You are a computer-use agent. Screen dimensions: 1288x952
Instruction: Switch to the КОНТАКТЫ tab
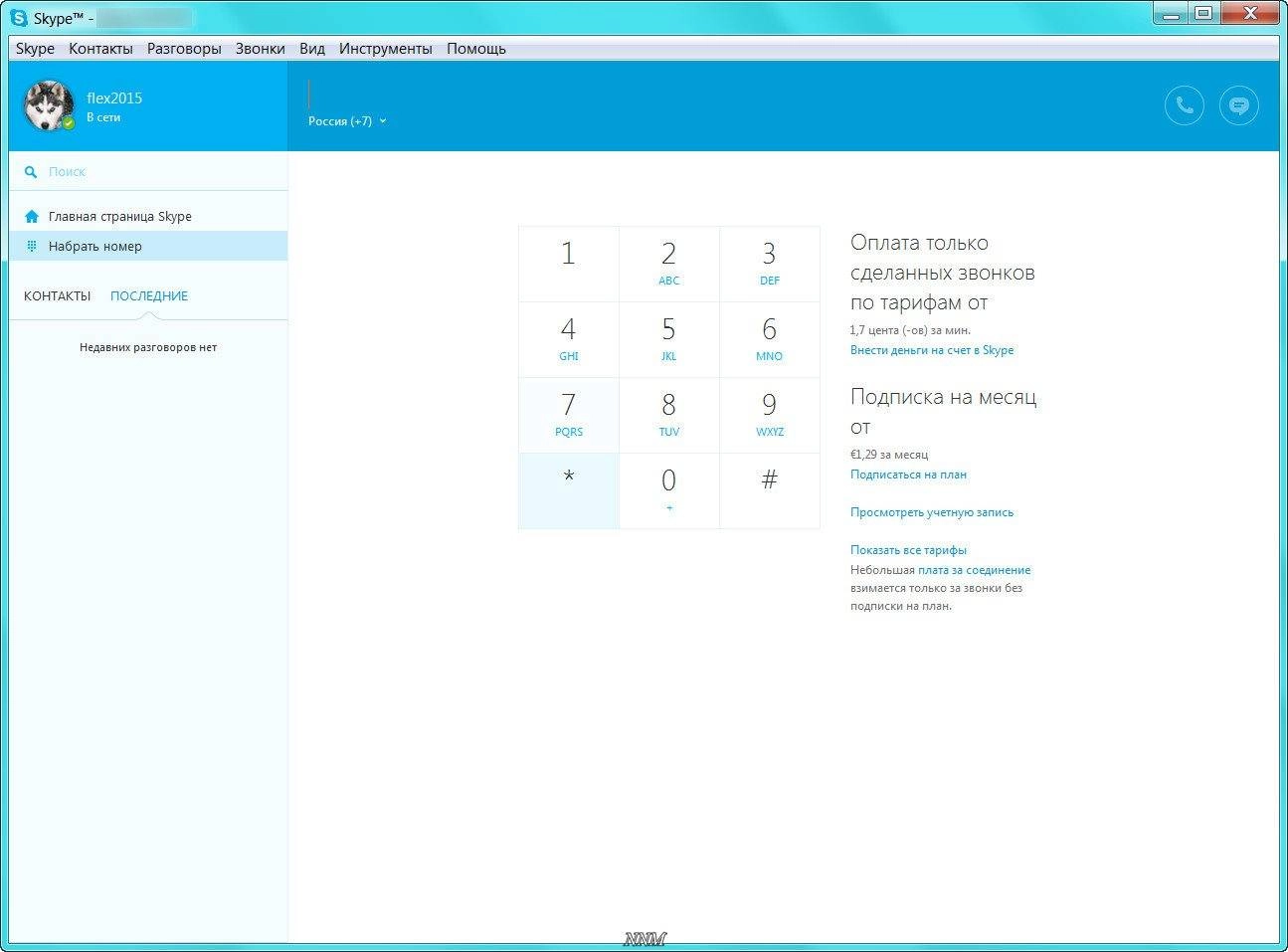(57, 296)
